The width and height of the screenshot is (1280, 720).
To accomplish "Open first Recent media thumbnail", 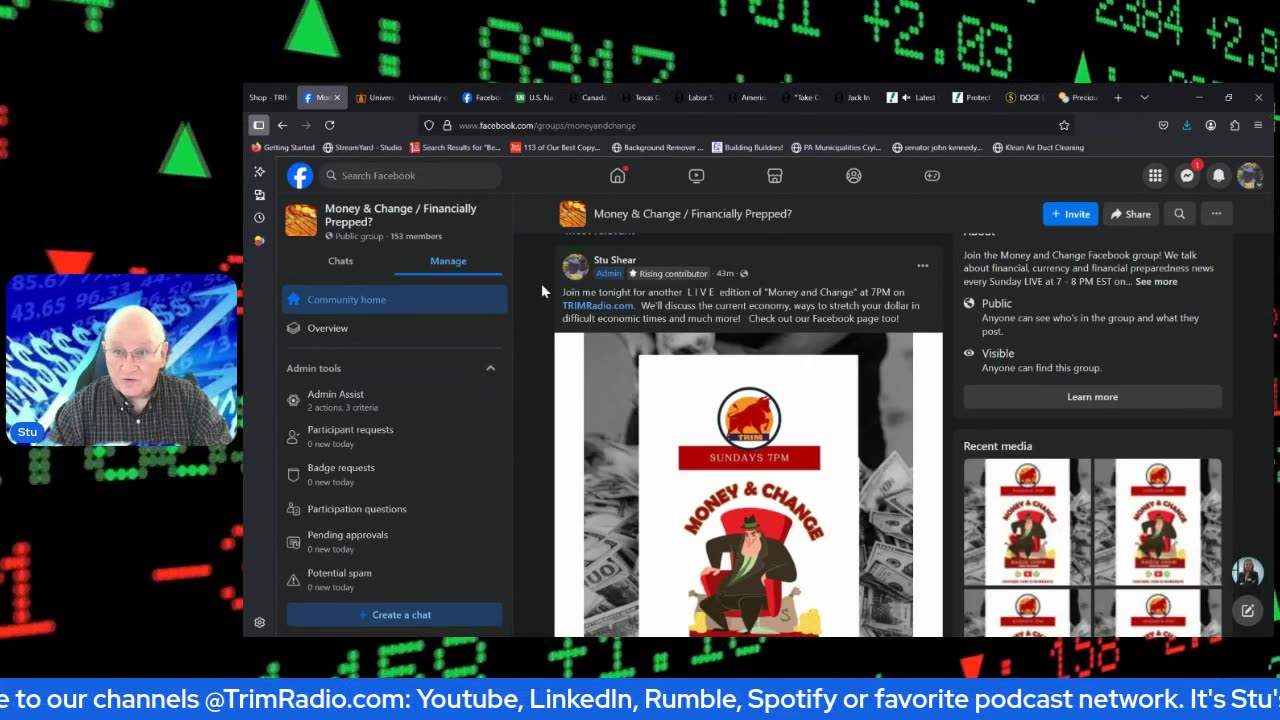I will pos(1027,522).
